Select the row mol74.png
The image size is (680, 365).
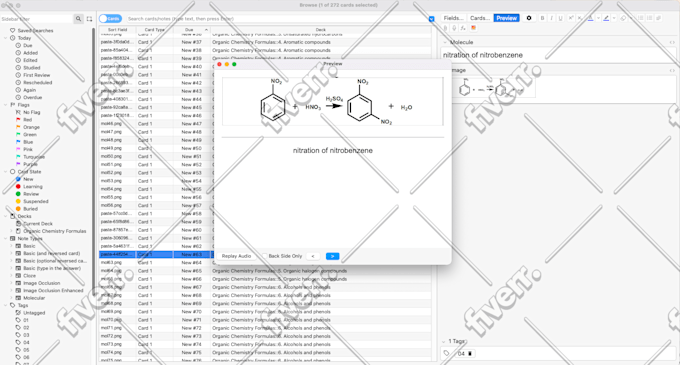265,352
